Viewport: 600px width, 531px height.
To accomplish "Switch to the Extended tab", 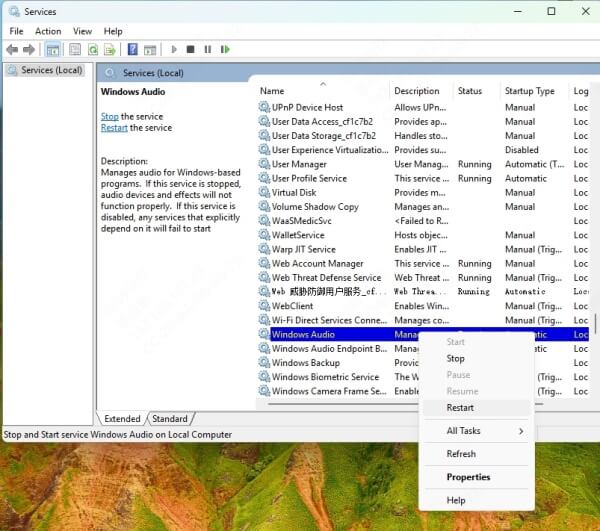I will pyautogui.click(x=122, y=419).
